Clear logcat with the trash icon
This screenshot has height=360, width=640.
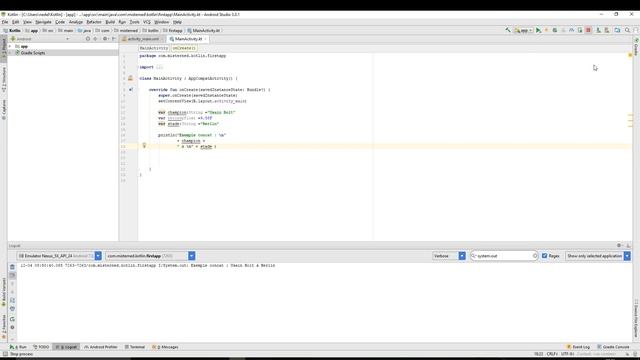(x=12, y=267)
